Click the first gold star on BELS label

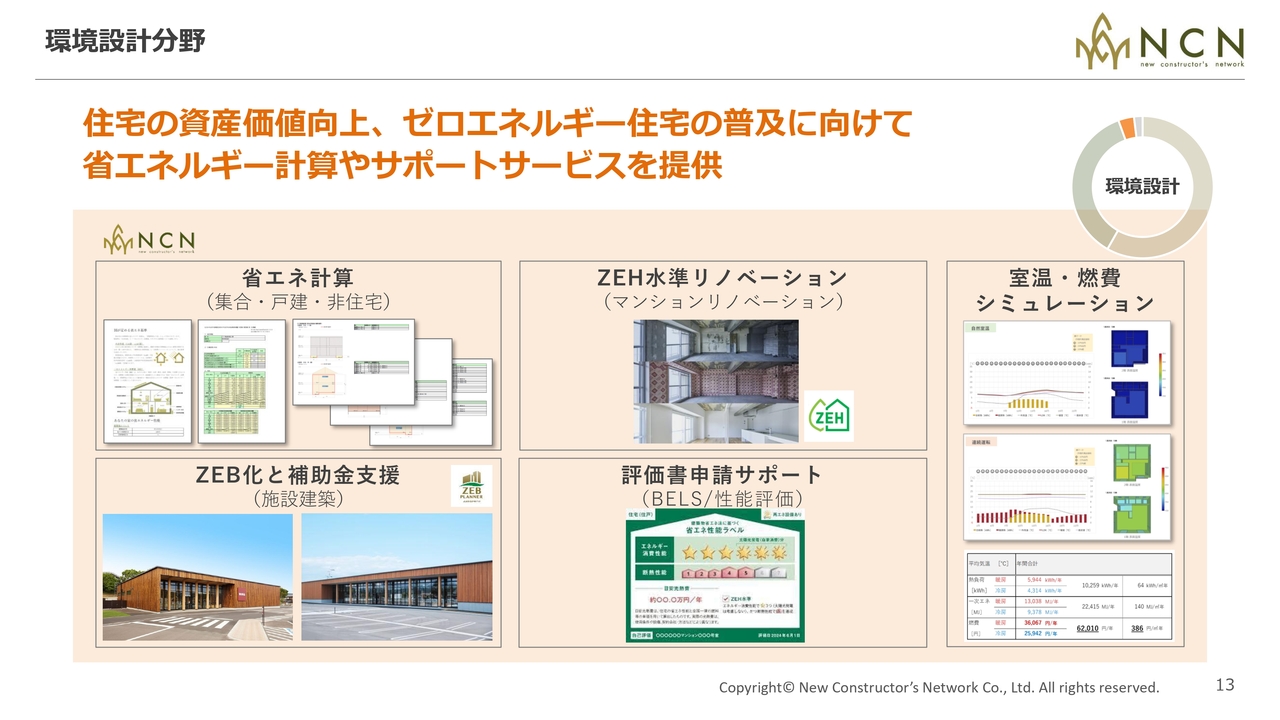tap(689, 551)
